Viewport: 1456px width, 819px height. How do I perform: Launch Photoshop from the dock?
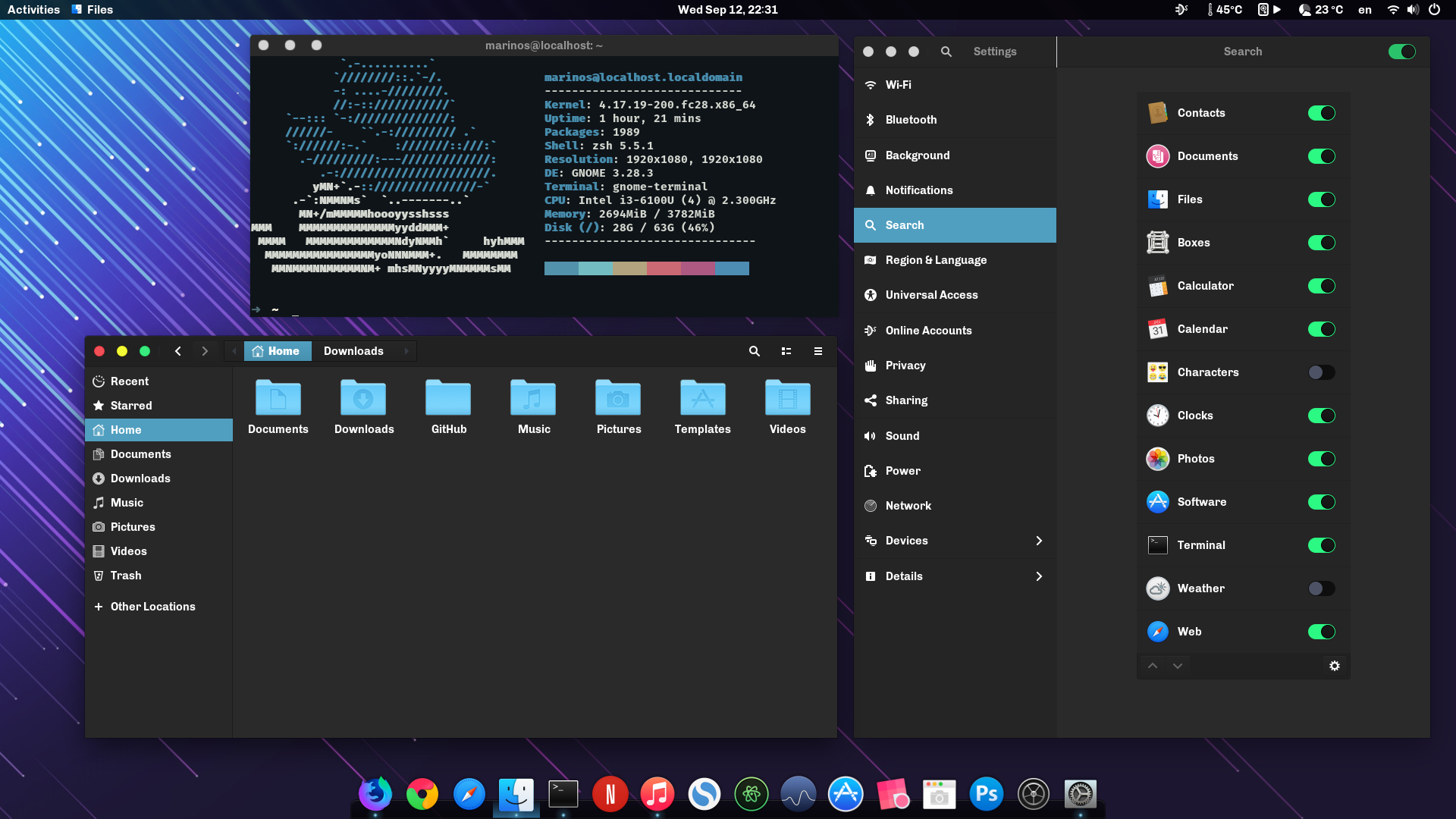coord(987,794)
